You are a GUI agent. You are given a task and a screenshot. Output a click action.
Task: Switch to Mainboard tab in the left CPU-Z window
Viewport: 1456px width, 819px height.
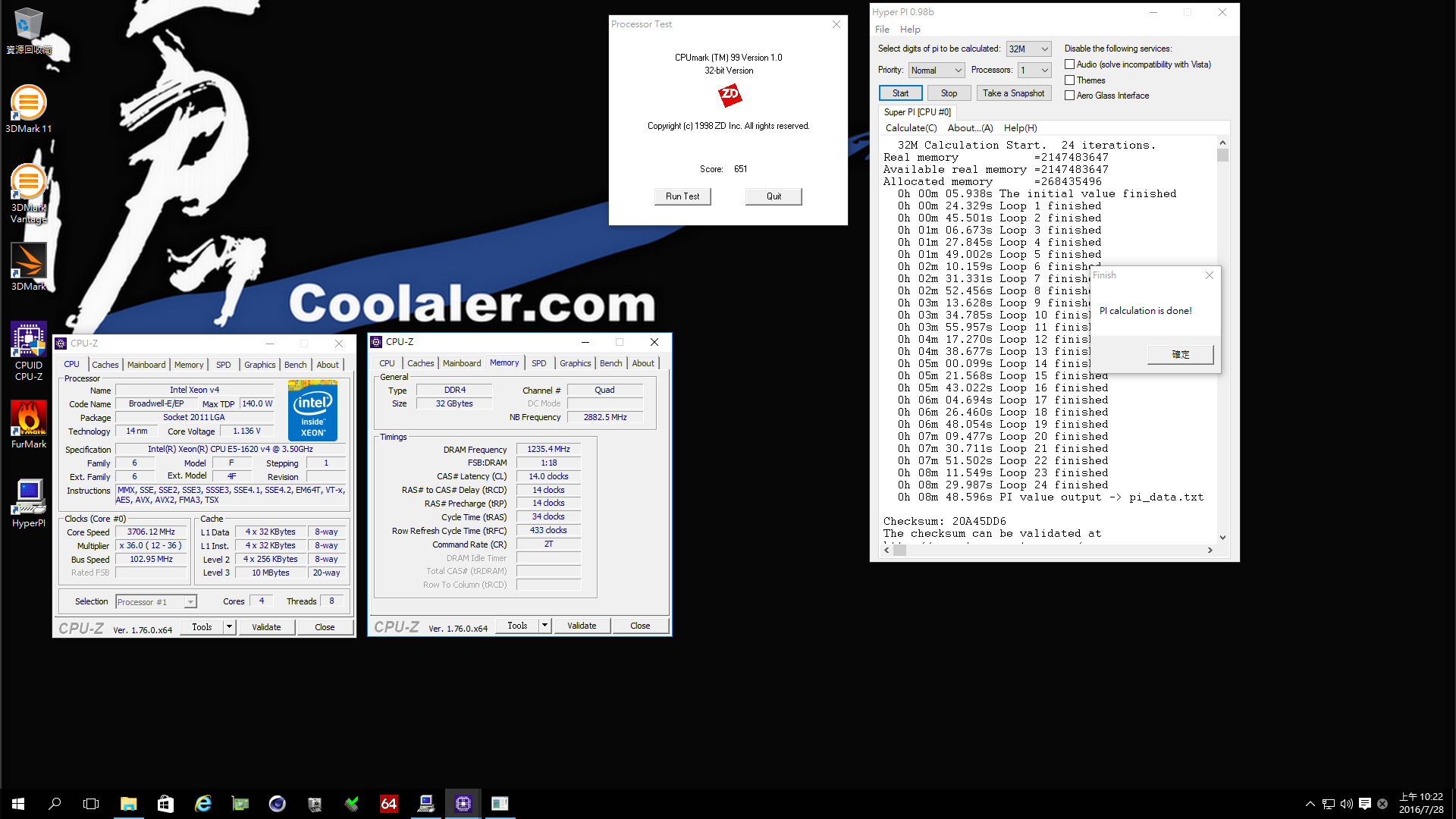pyautogui.click(x=146, y=365)
